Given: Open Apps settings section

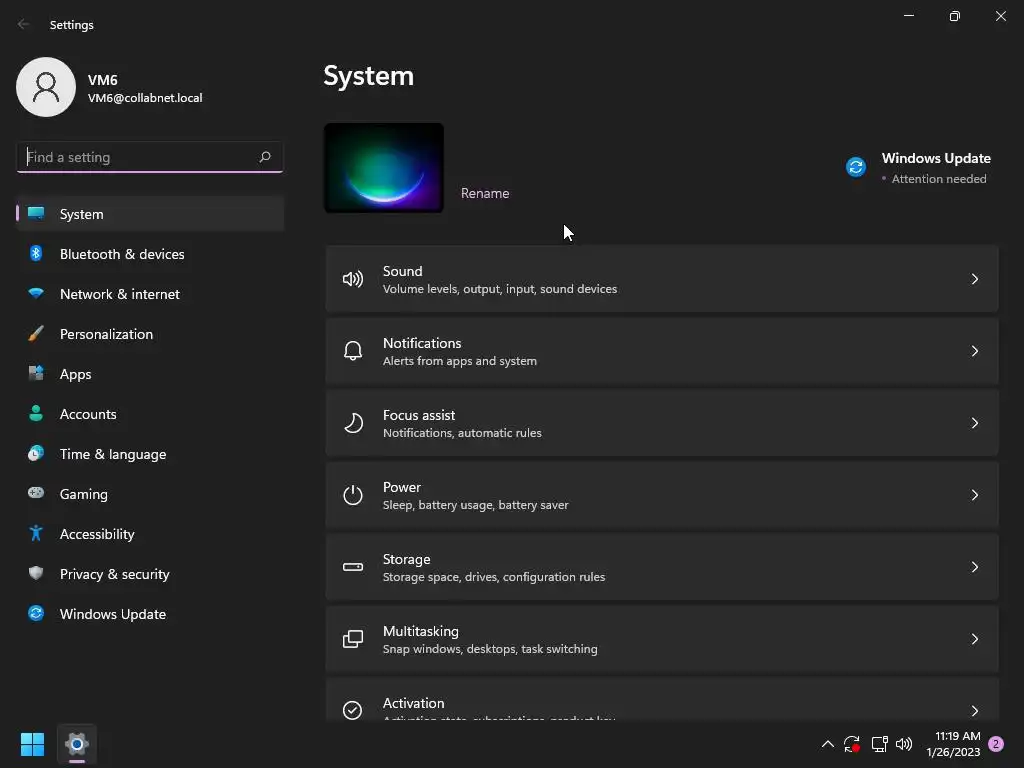Looking at the screenshot, I should coord(150,374).
